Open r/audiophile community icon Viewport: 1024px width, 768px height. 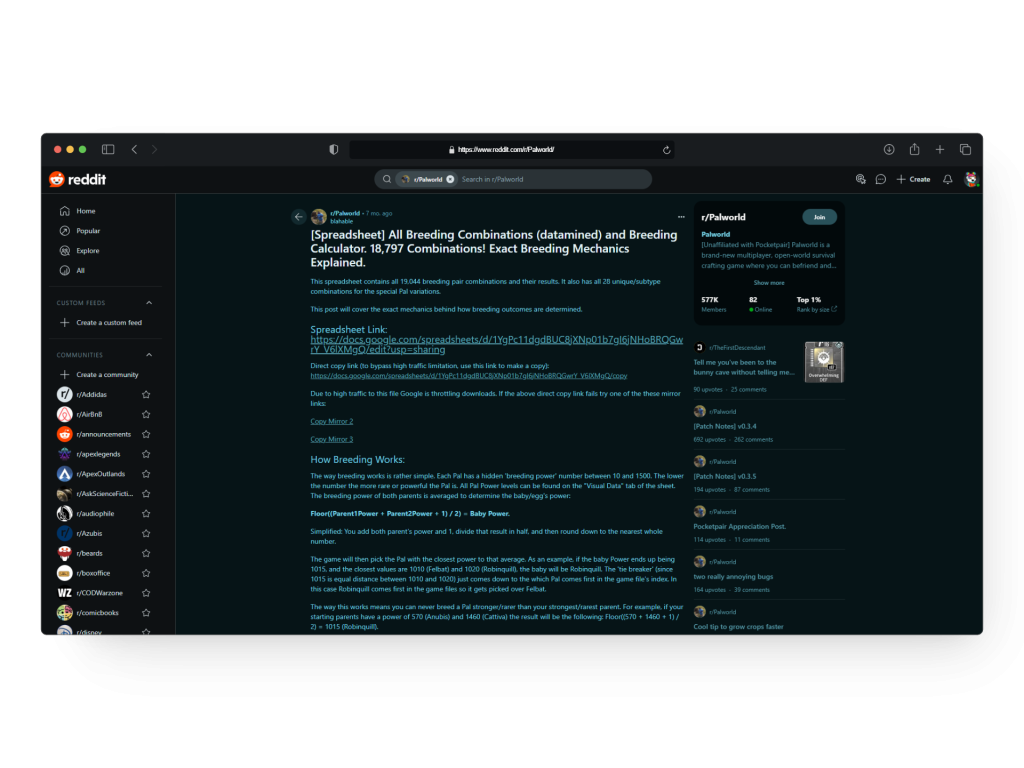point(65,514)
